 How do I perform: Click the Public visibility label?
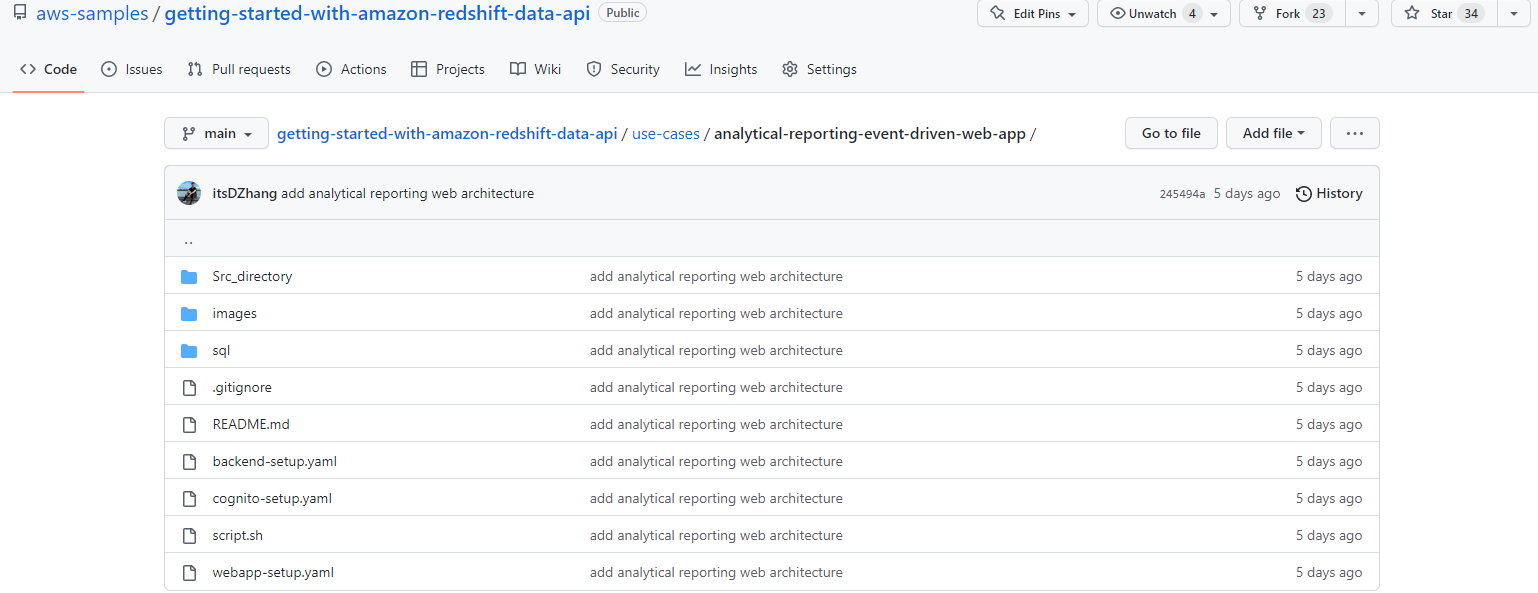coord(623,13)
